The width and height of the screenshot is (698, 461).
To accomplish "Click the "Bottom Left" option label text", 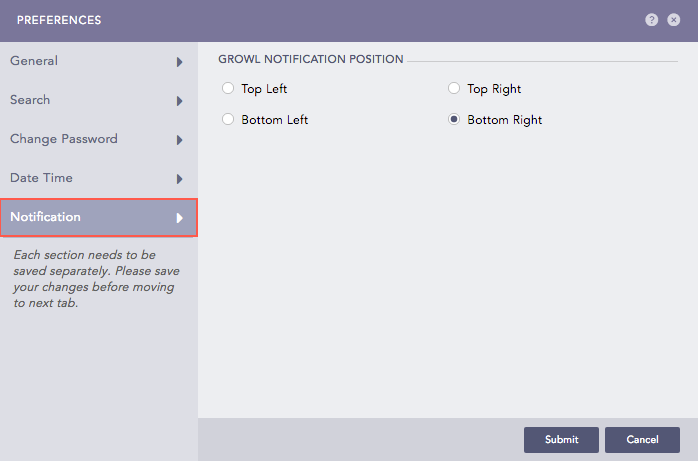I will pyautogui.click(x=275, y=120).
